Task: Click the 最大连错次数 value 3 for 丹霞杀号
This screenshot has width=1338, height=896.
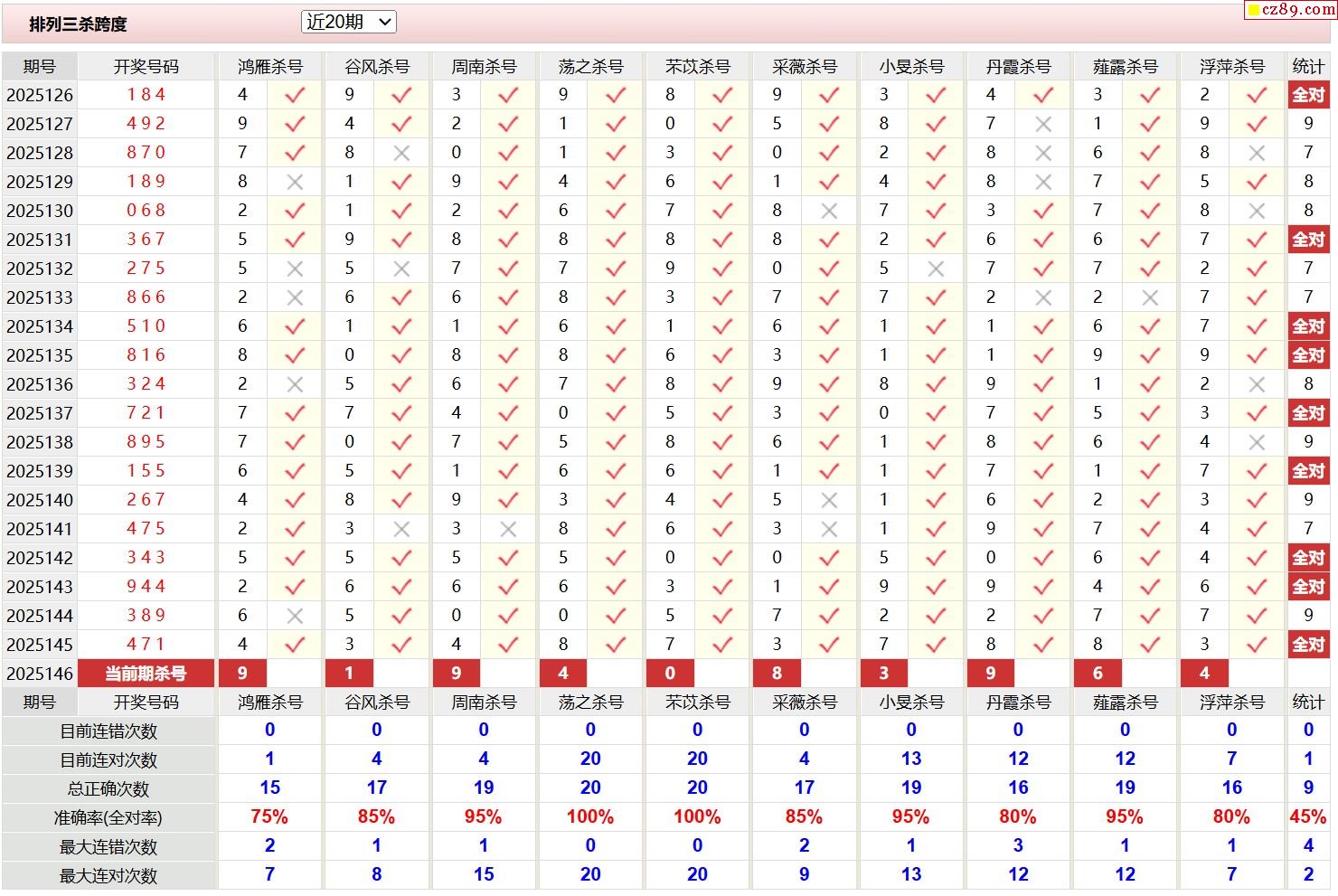Action: 1018,845
